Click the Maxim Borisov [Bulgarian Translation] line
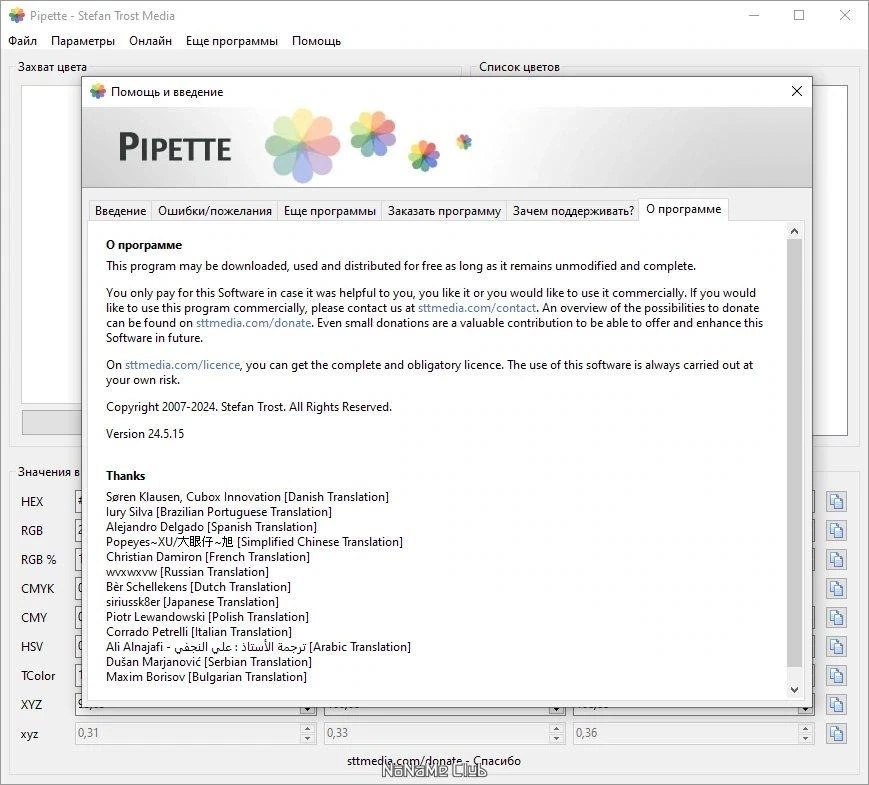 (206, 676)
